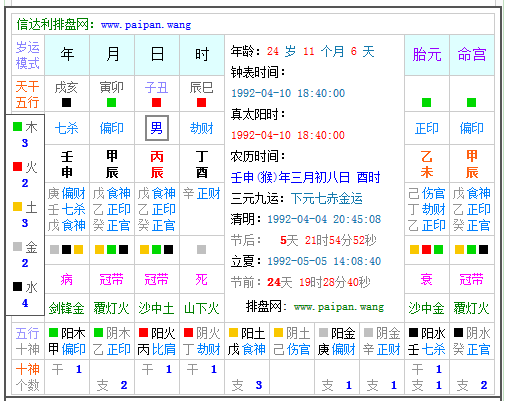The image size is (505, 401).
Task: Click the red 丙辰 day pillar
Action: tap(157, 164)
